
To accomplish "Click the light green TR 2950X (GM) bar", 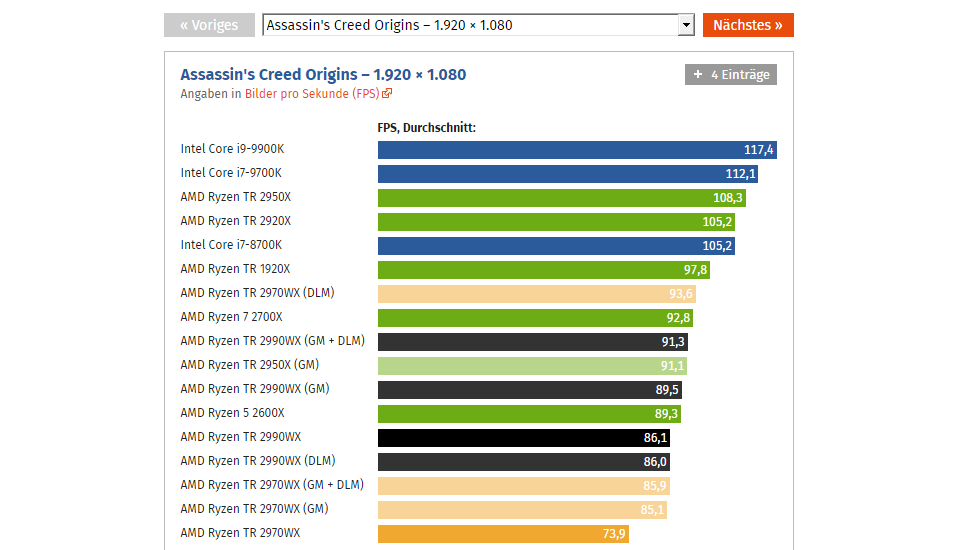I will pos(532,366).
